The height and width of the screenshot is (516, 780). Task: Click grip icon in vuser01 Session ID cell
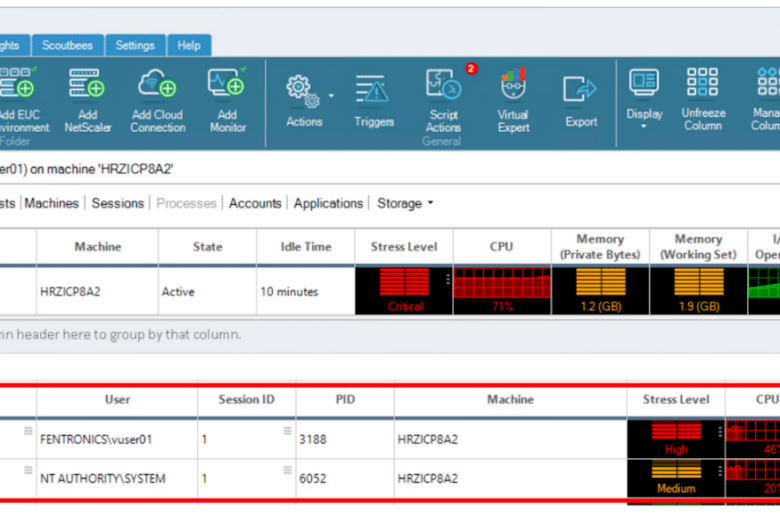pyautogui.click(x=288, y=431)
